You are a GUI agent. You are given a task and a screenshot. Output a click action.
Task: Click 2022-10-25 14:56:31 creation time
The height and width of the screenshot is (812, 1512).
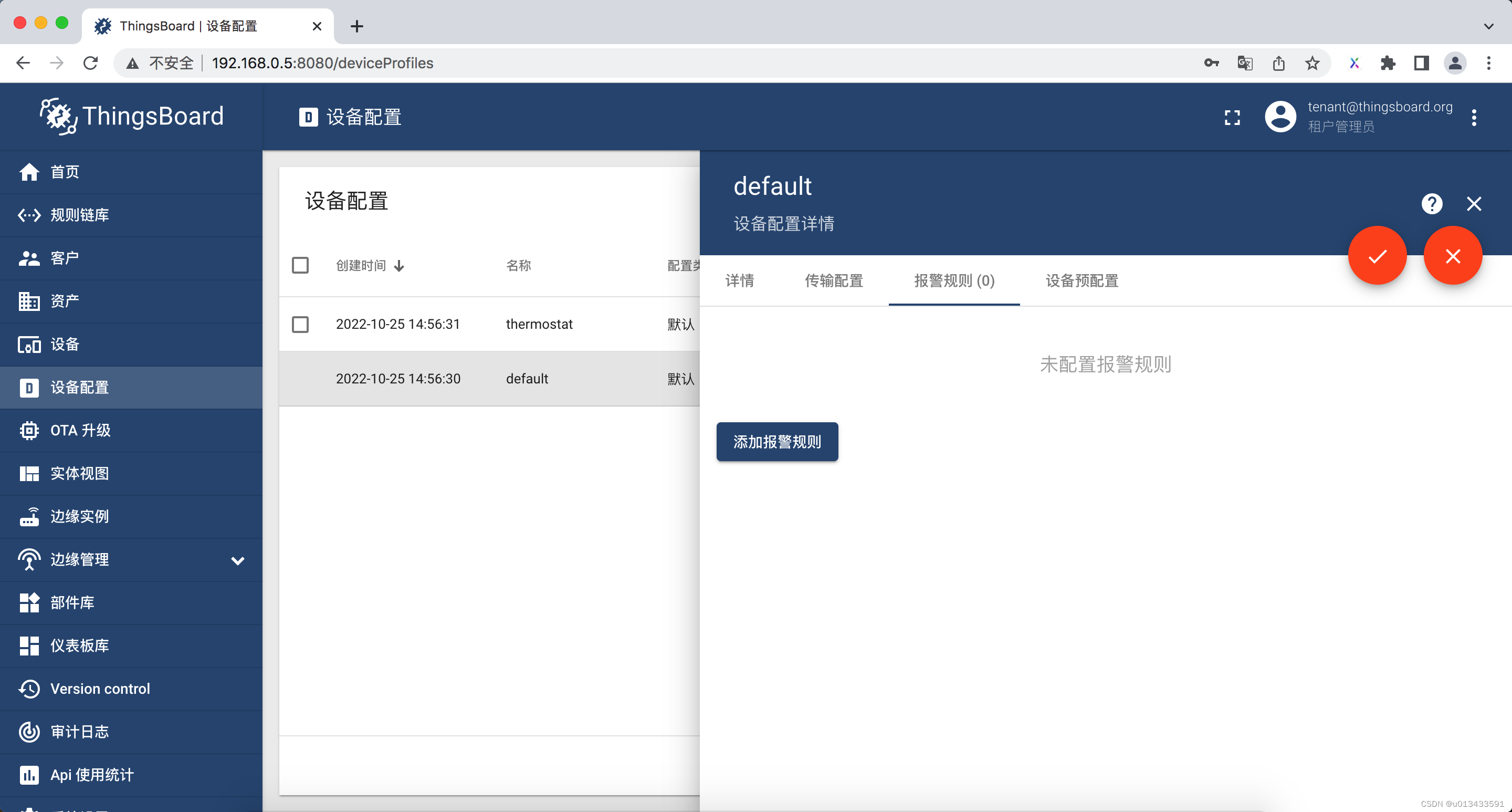coord(397,324)
